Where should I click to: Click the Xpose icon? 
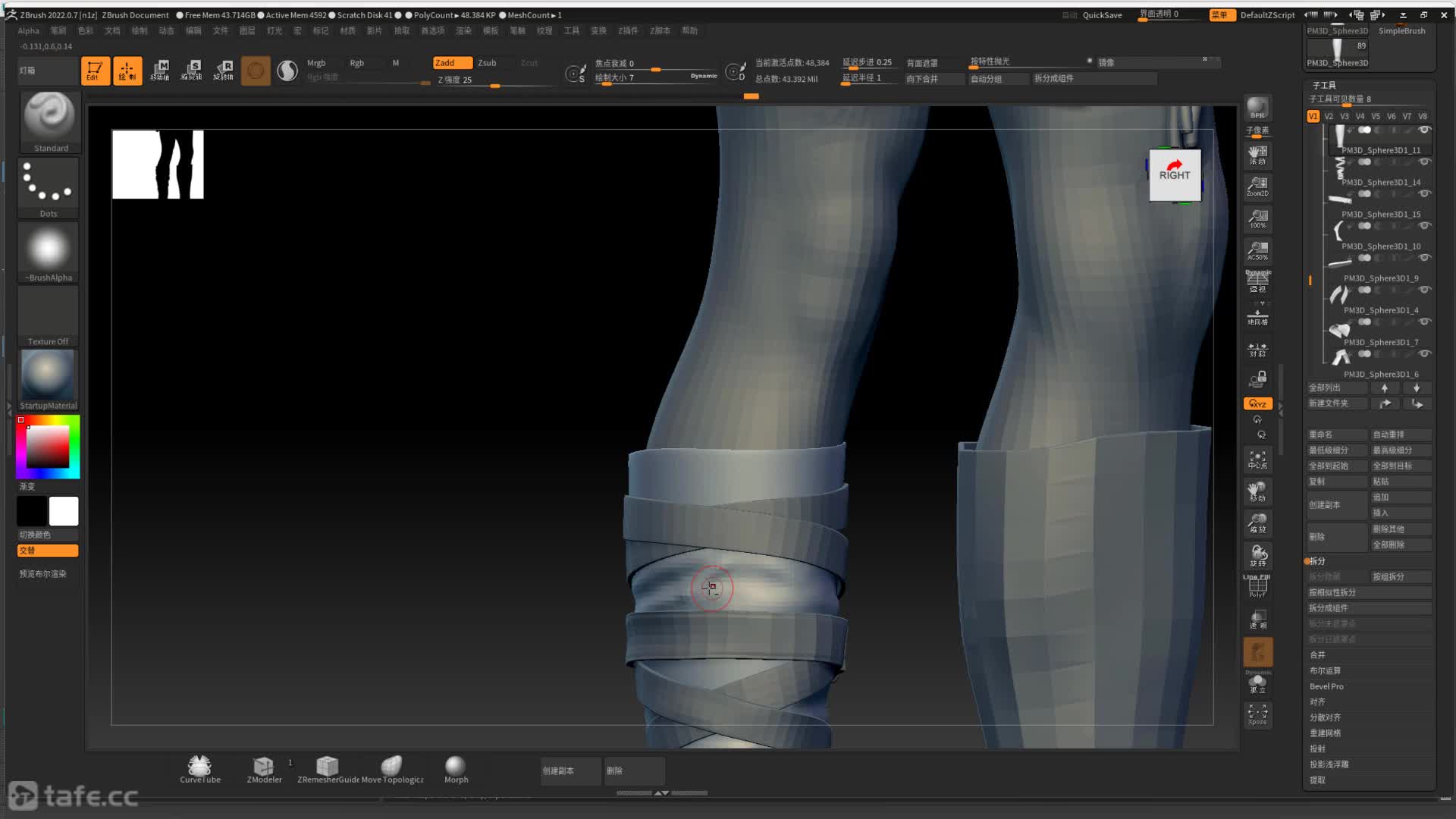click(1257, 714)
